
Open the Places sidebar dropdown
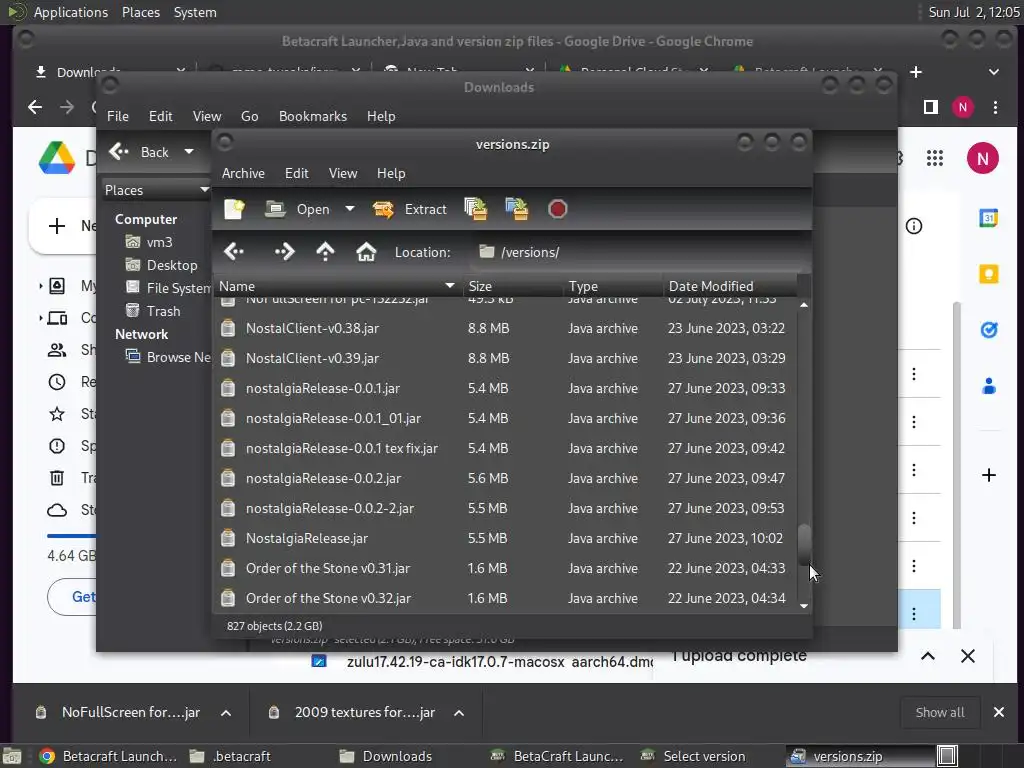click(156, 190)
